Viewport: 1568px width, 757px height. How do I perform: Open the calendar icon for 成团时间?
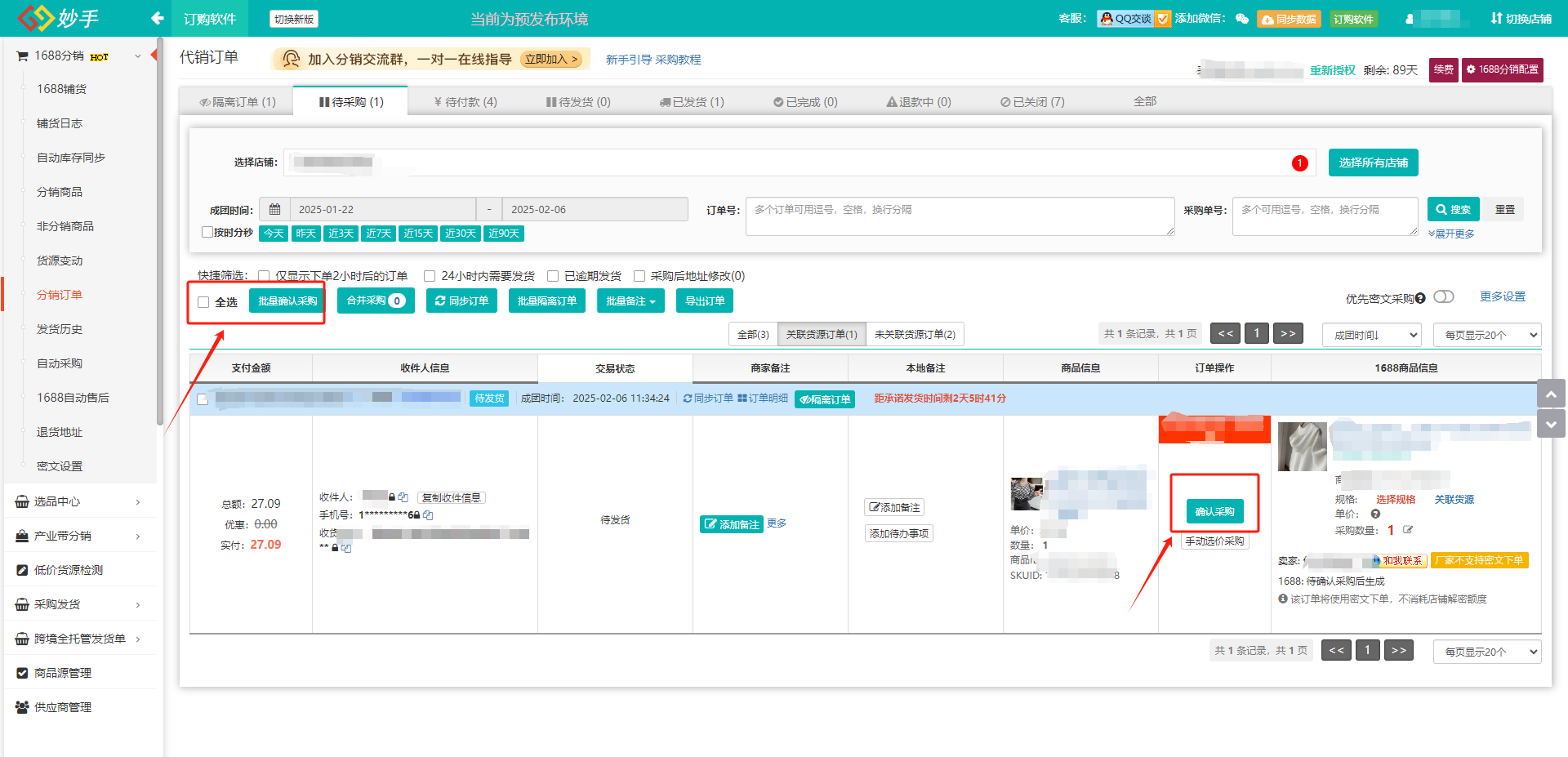point(275,209)
